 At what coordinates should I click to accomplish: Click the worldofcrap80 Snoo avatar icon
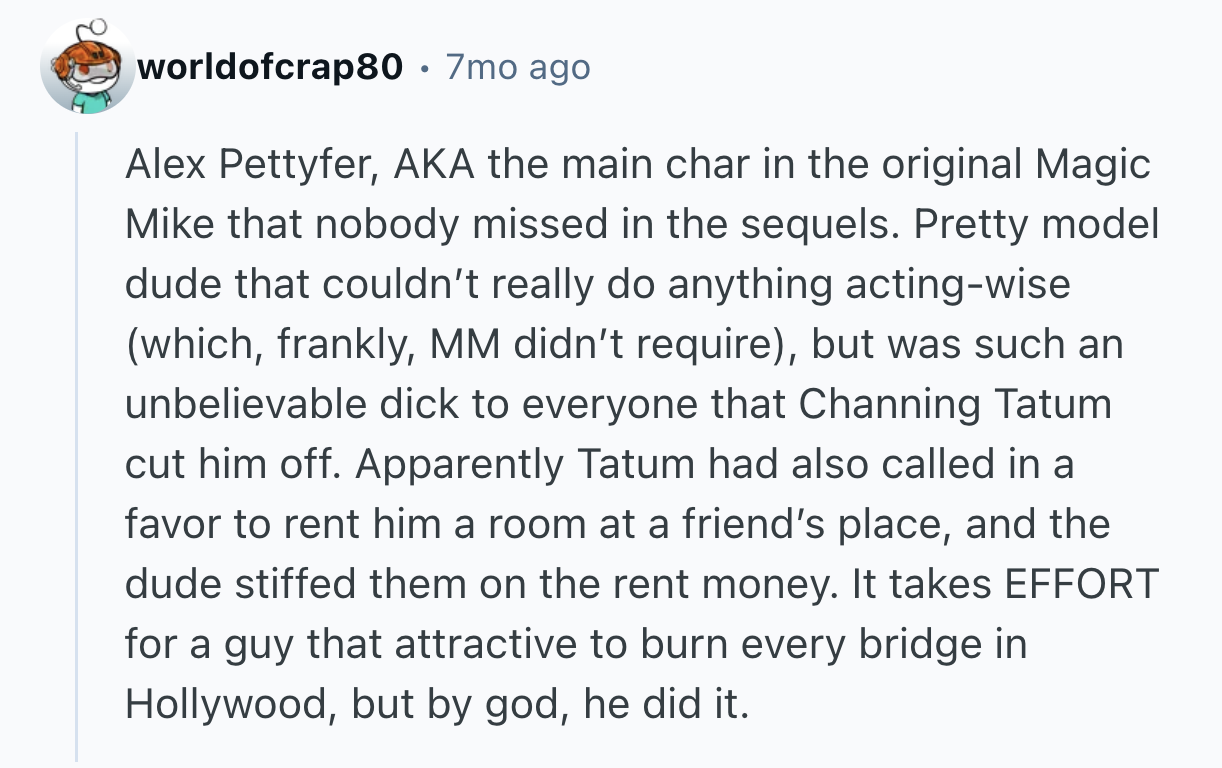point(88,67)
